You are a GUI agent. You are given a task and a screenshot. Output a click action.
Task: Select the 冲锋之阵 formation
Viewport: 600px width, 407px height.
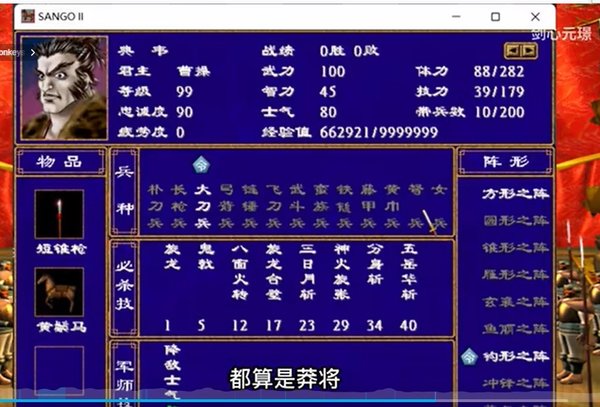point(515,383)
